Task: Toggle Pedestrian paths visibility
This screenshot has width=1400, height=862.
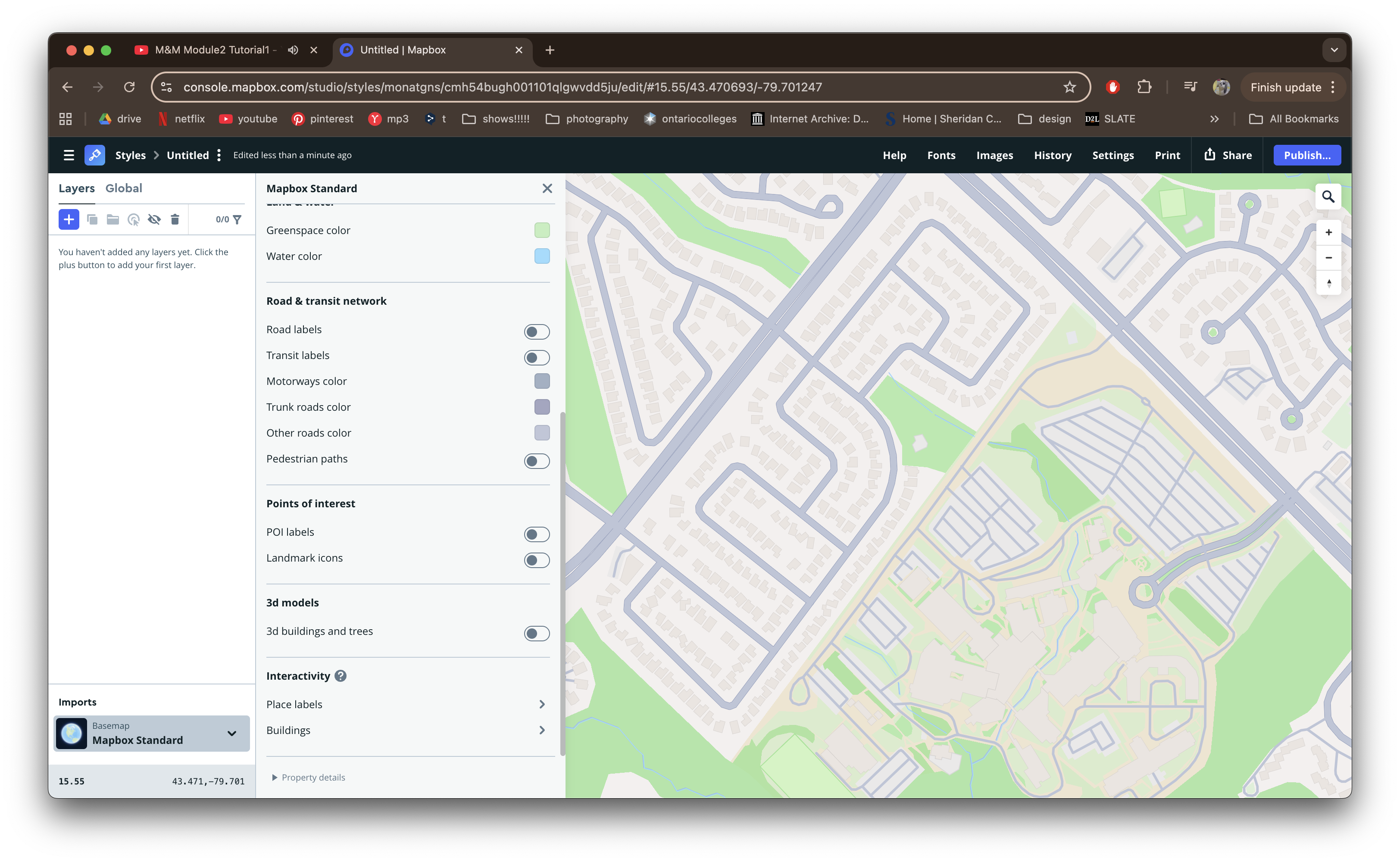Action: tap(536, 461)
